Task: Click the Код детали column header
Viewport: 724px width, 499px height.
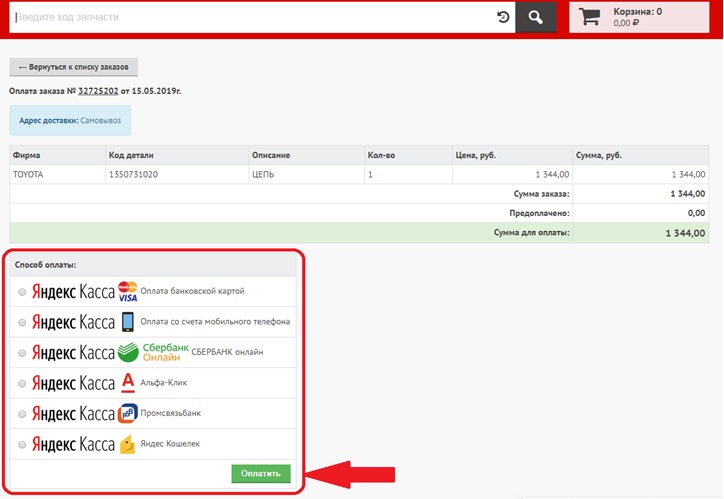Action: point(177,156)
